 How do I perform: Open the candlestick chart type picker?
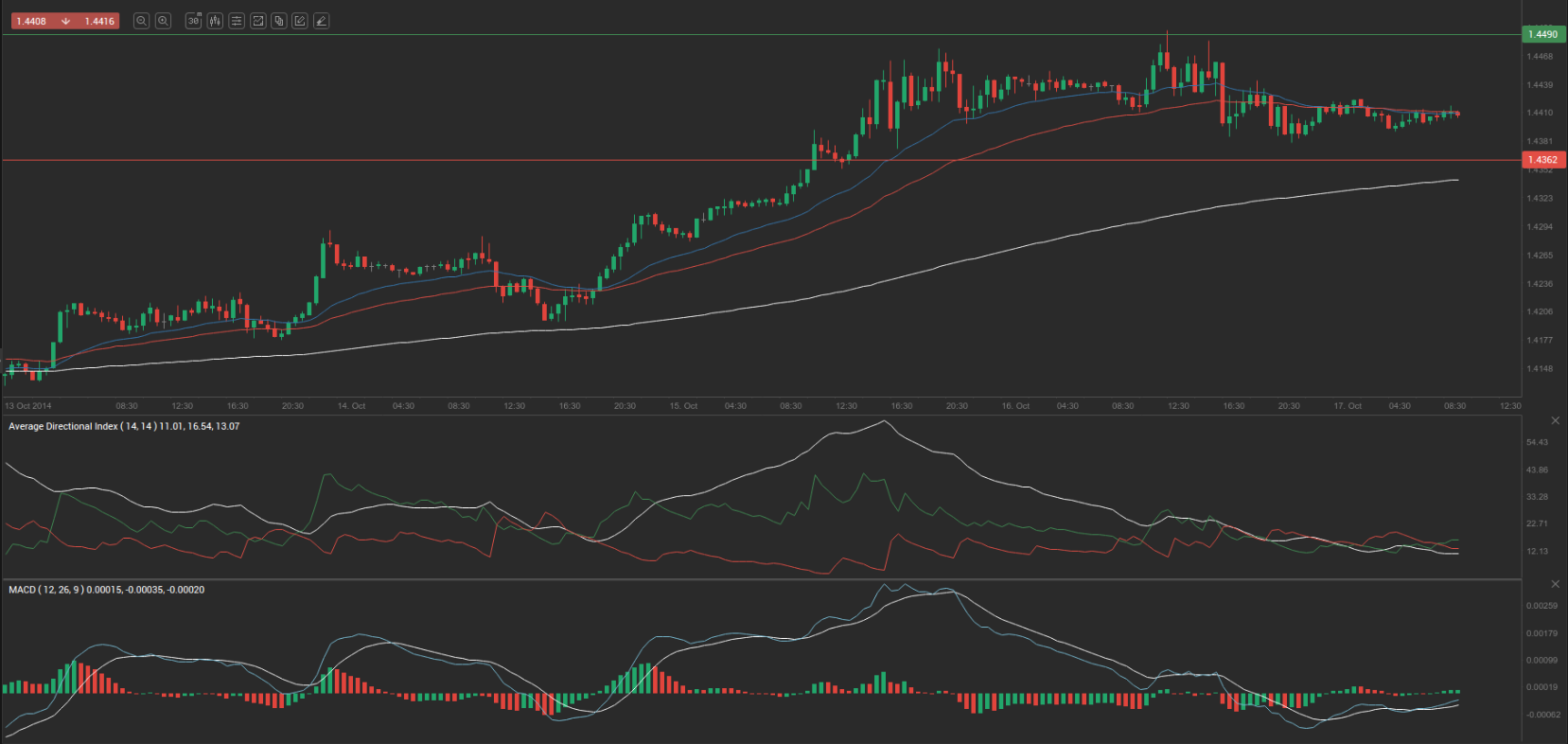click(x=215, y=21)
